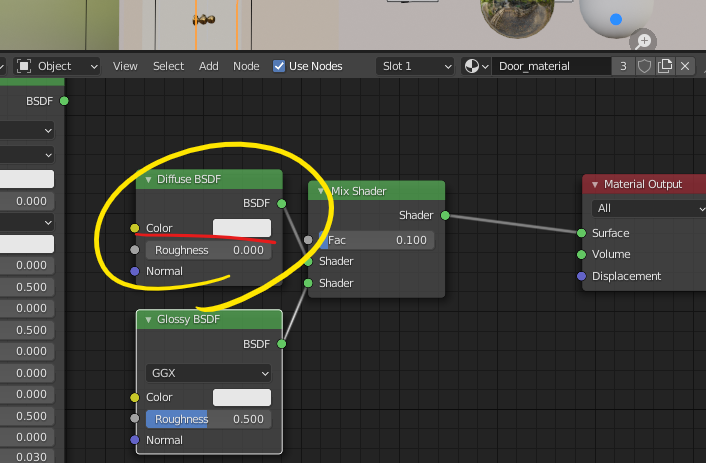Open the View menu in node editor
Screen dimensions: 706x463
click(125, 66)
